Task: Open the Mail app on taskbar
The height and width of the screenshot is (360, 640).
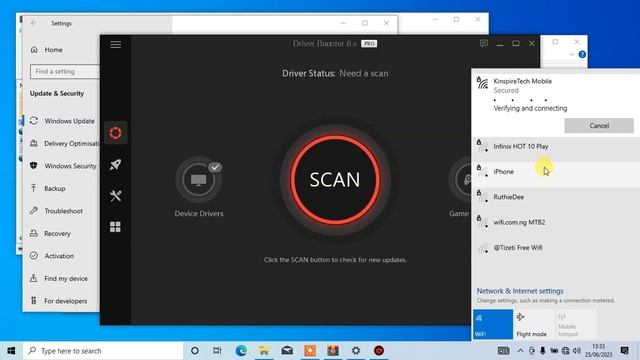Action: pyautogui.click(x=287, y=351)
